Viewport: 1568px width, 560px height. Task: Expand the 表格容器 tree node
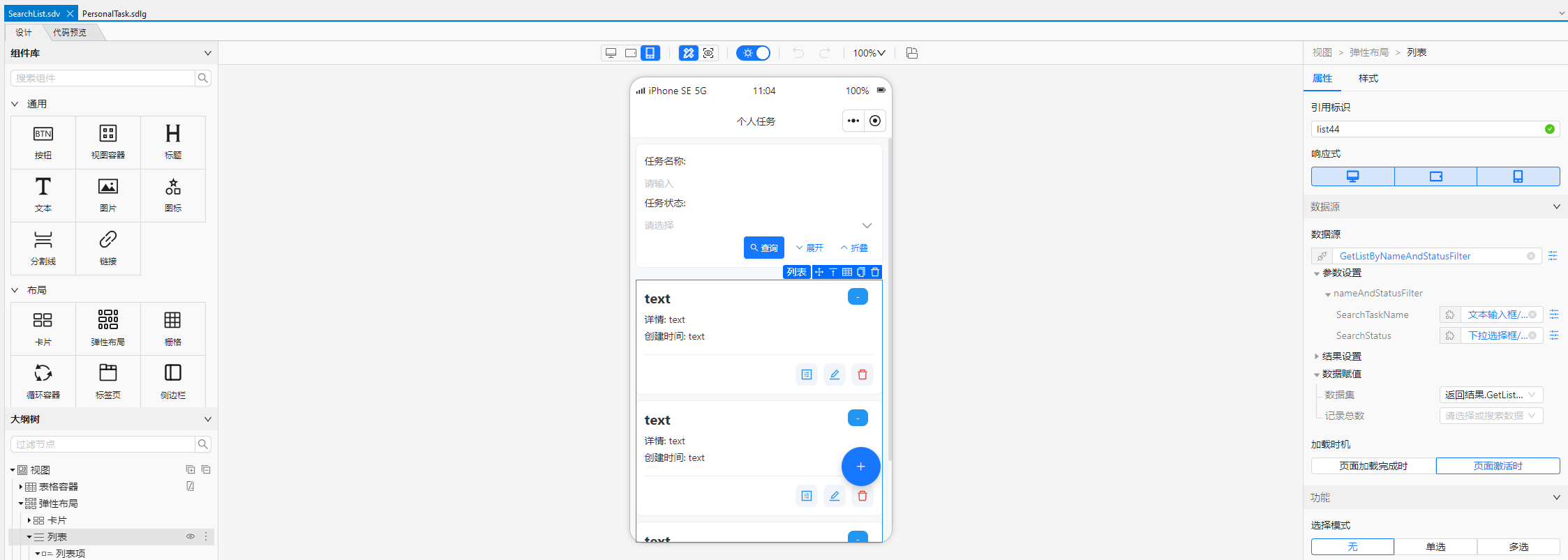(21, 487)
